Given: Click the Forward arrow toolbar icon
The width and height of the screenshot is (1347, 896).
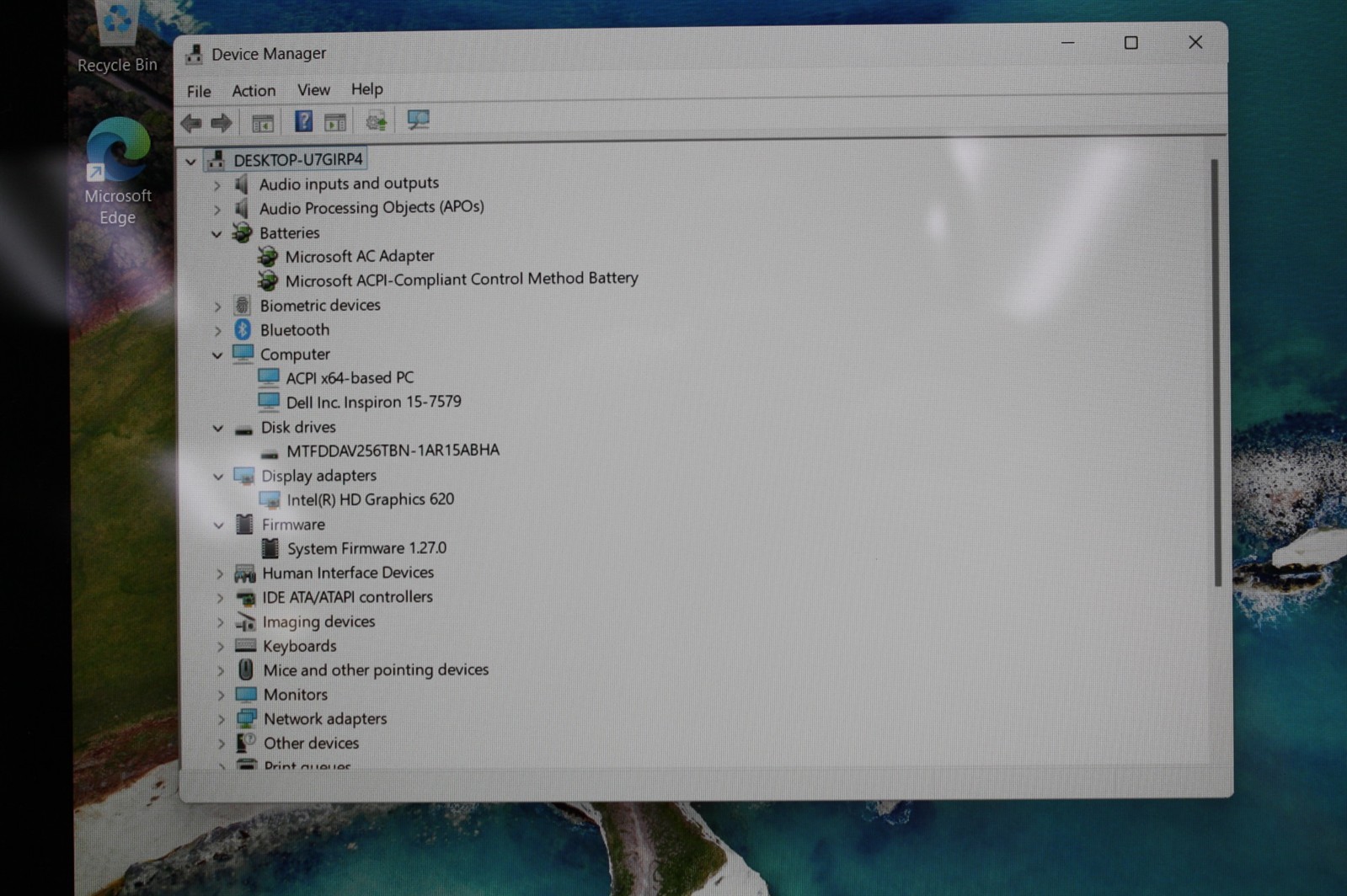Looking at the screenshot, I should [222, 123].
